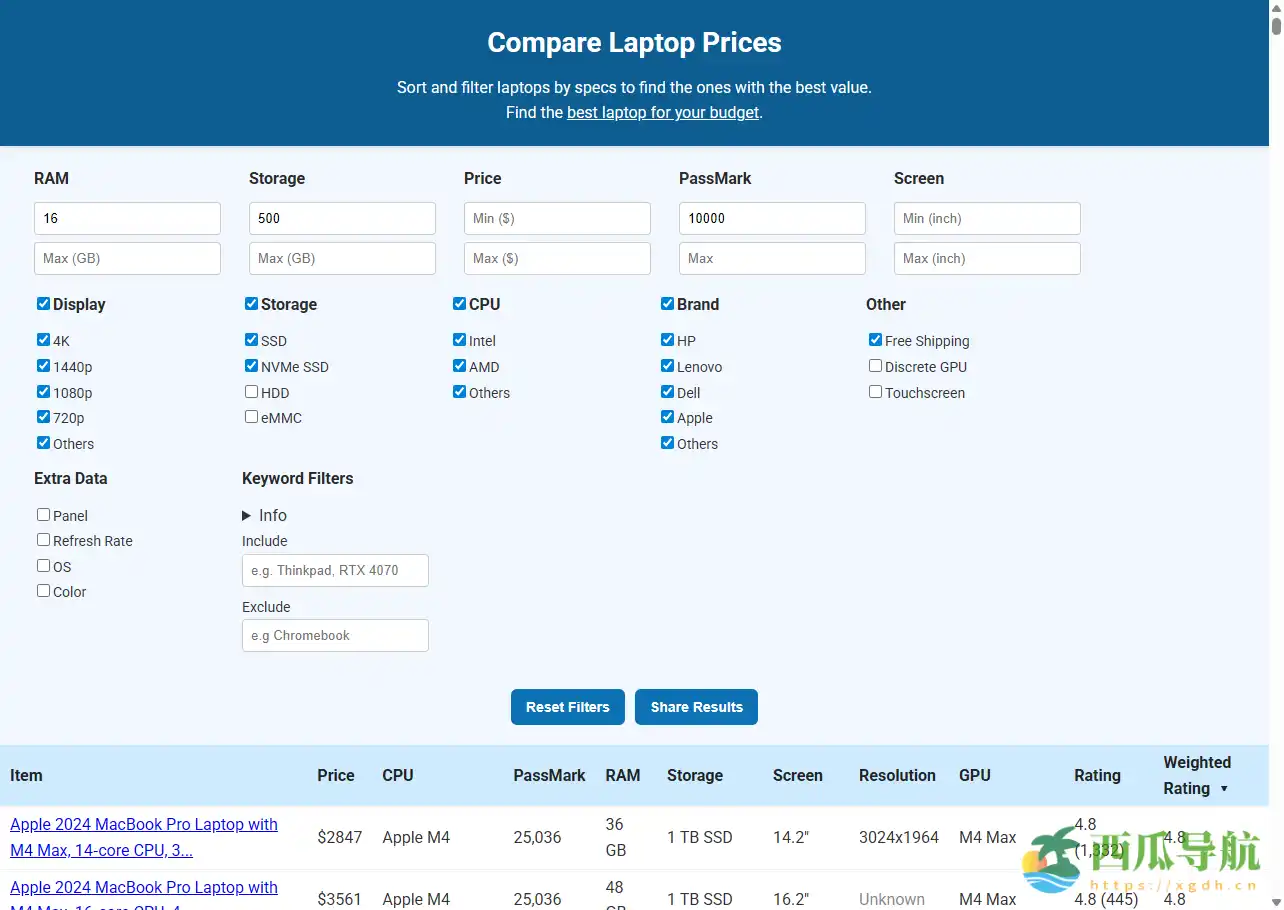Enable the HDD storage filter

point(251,391)
